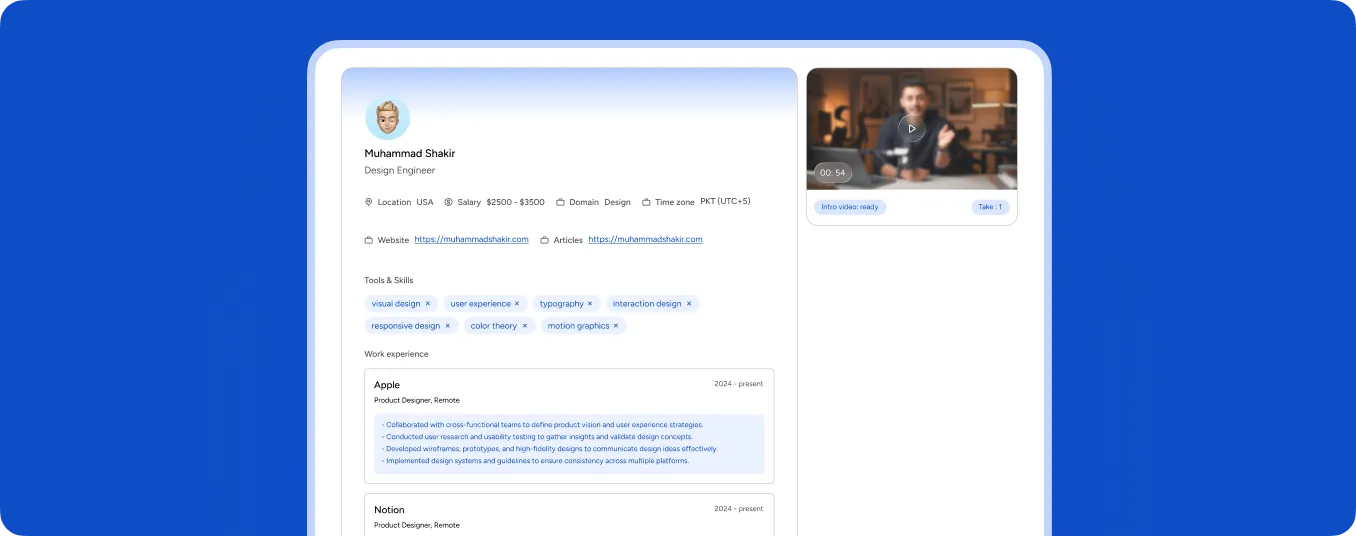Play the intro video

(x=911, y=128)
